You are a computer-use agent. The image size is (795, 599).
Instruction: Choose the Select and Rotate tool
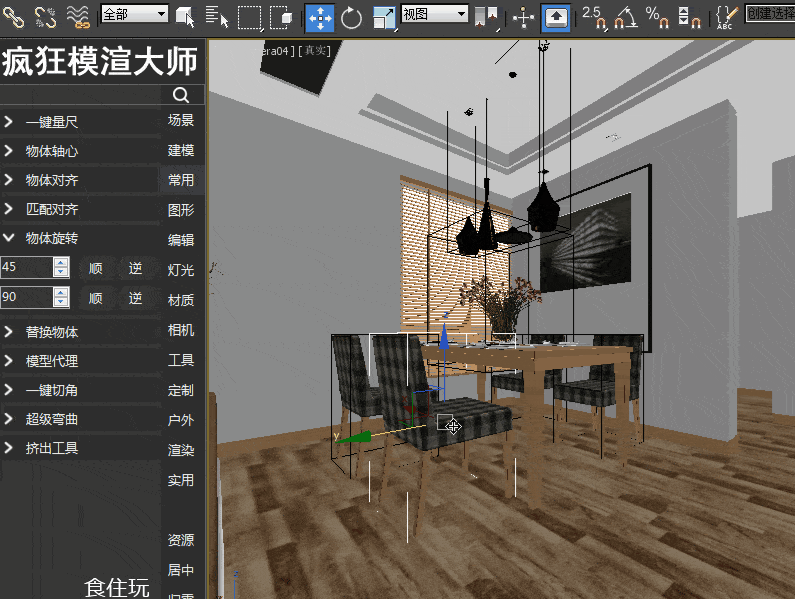[351, 18]
